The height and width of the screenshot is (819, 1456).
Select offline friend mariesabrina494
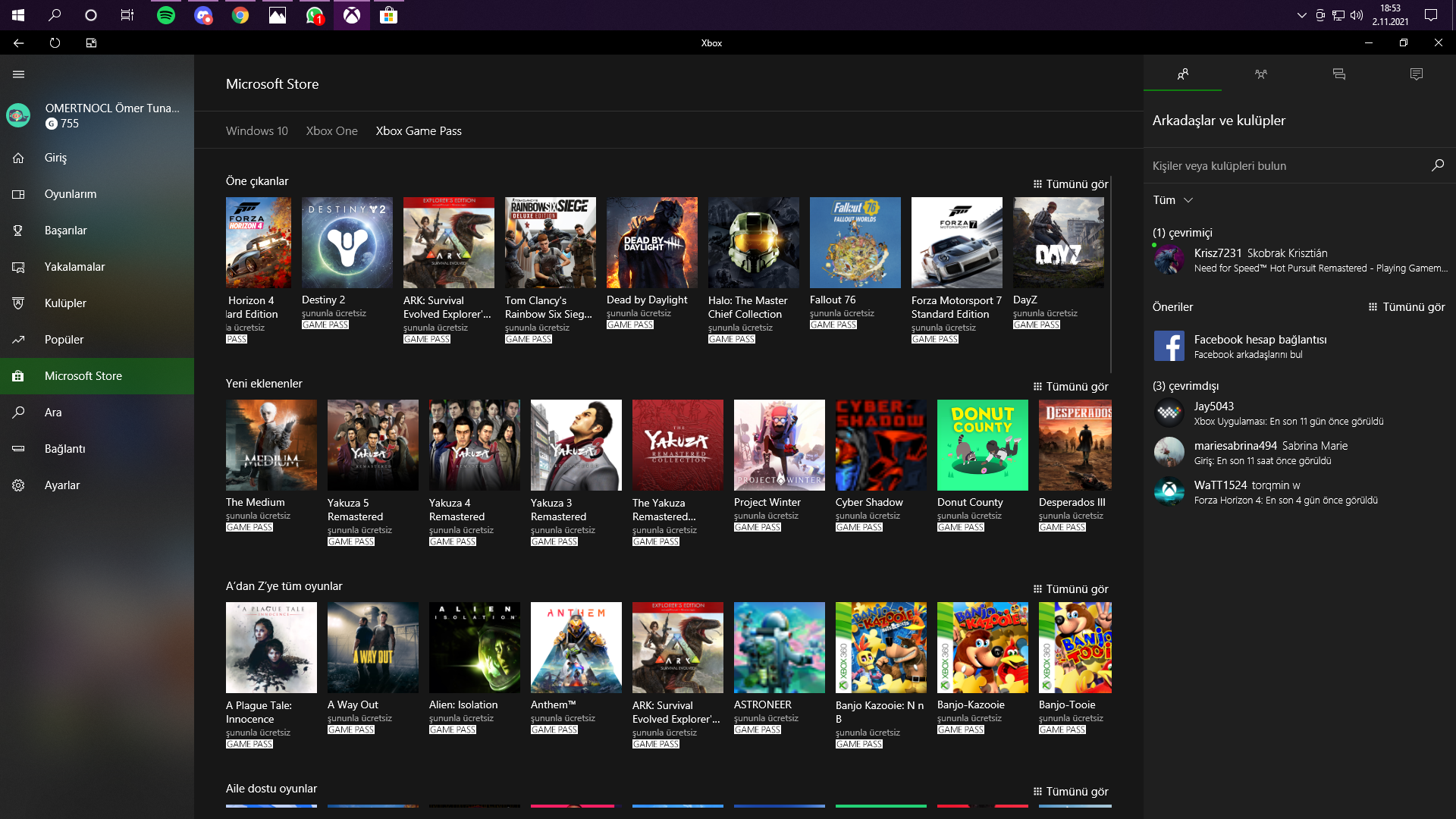[1300, 453]
